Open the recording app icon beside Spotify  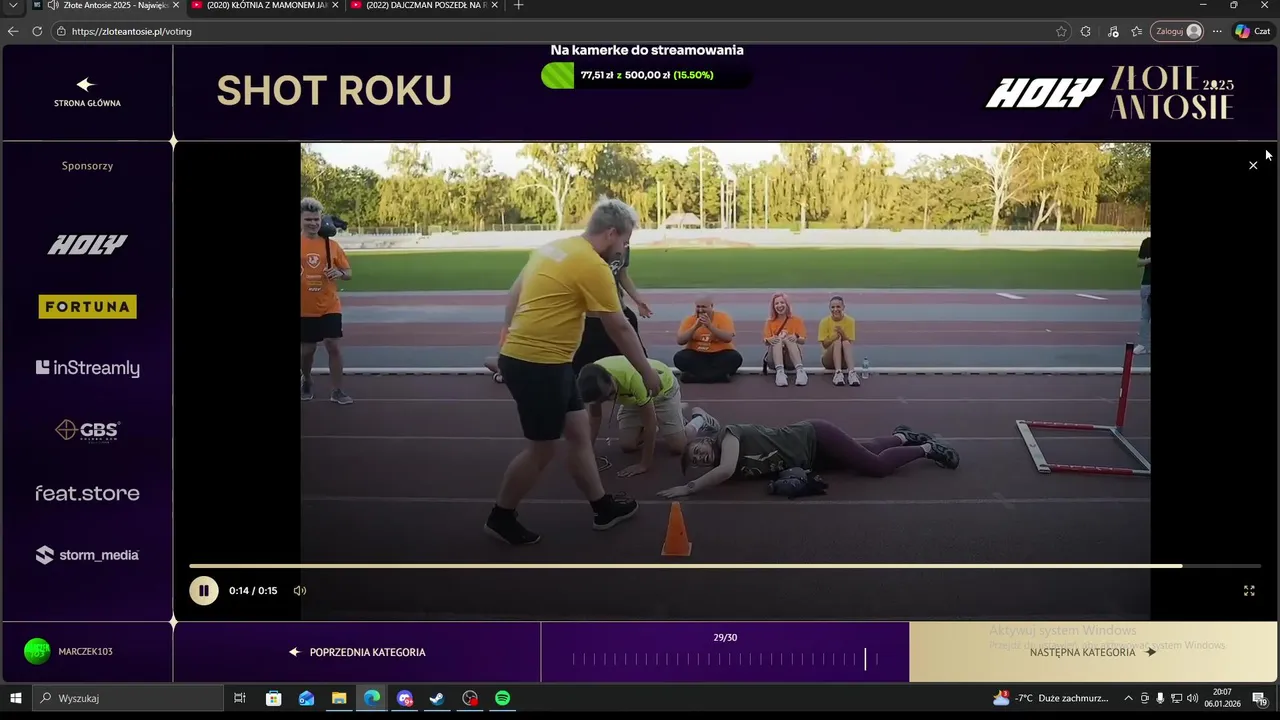pos(470,698)
